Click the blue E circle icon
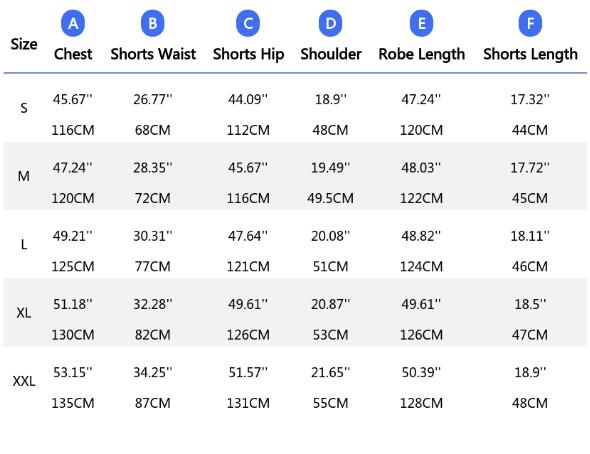The image size is (590, 454). tap(421, 23)
